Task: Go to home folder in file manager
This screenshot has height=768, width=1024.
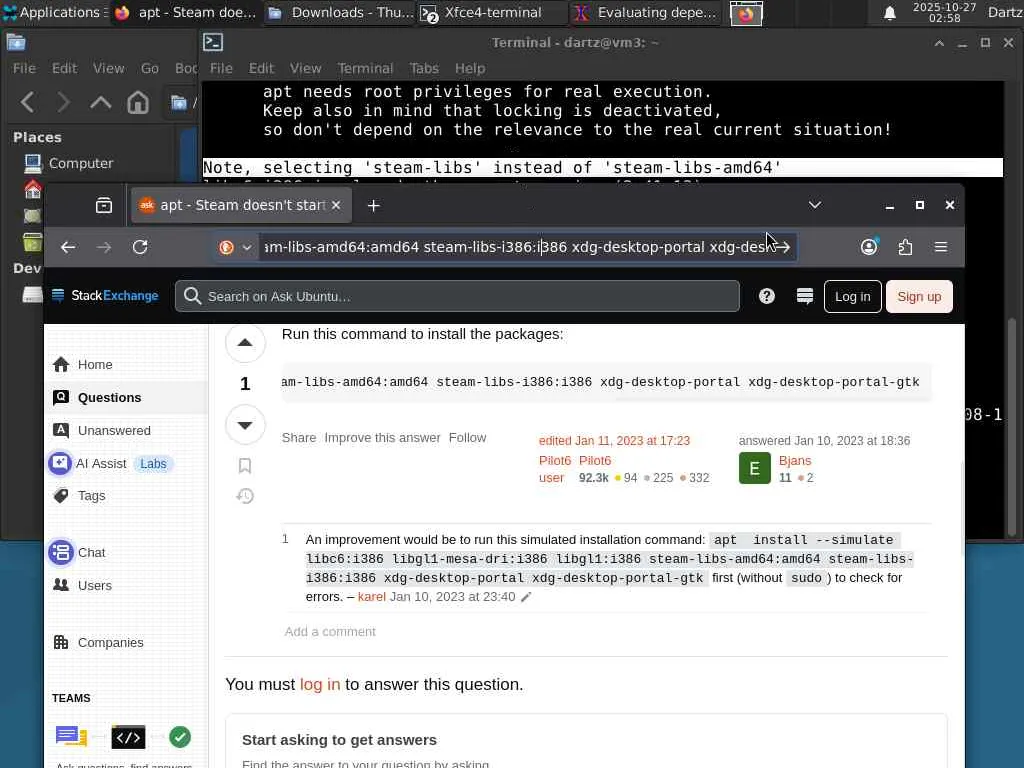Action: pyautogui.click(x=138, y=102)
